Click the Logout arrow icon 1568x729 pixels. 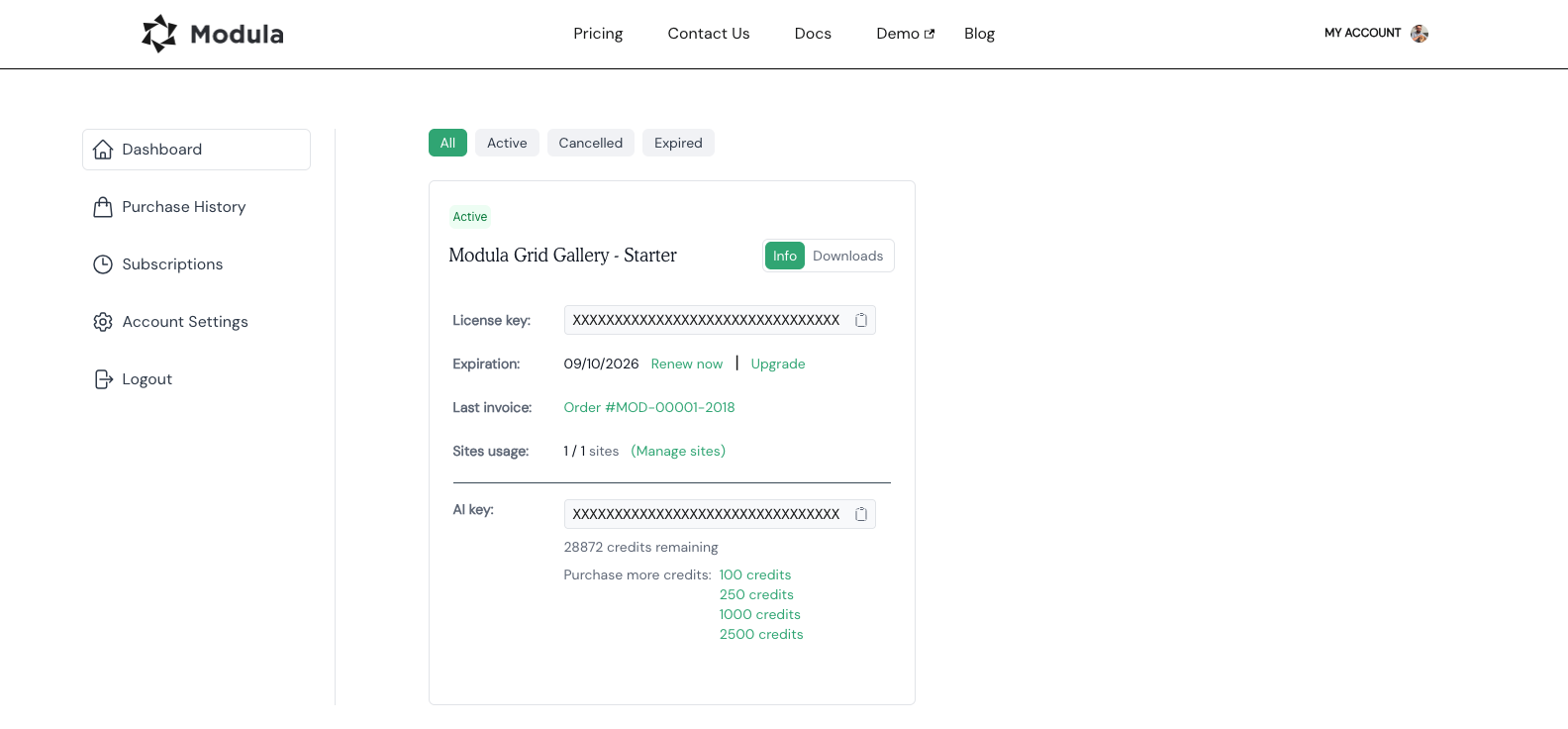(x=103, y=379)
